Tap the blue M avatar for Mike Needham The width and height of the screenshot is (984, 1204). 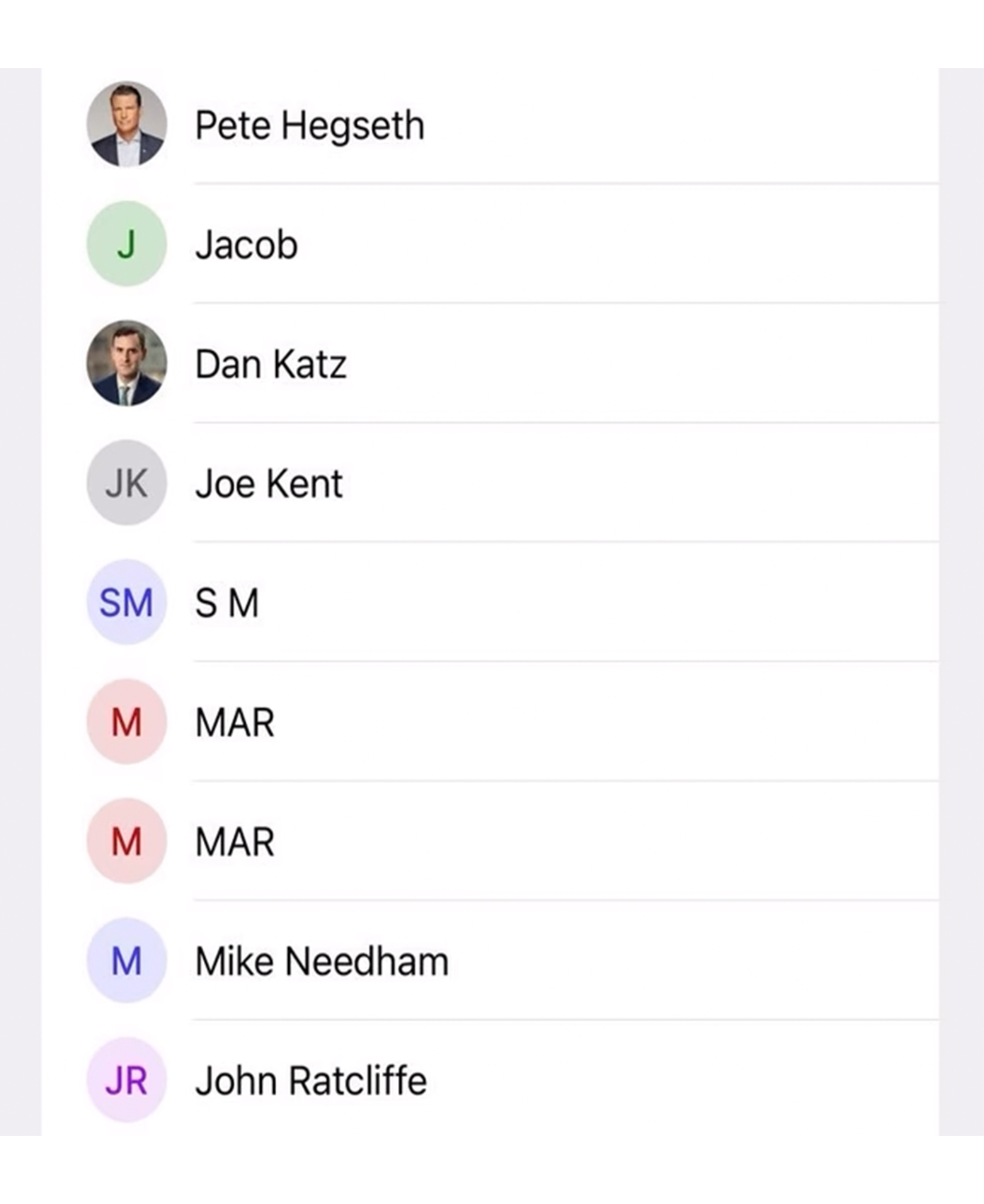pos(127,961)
